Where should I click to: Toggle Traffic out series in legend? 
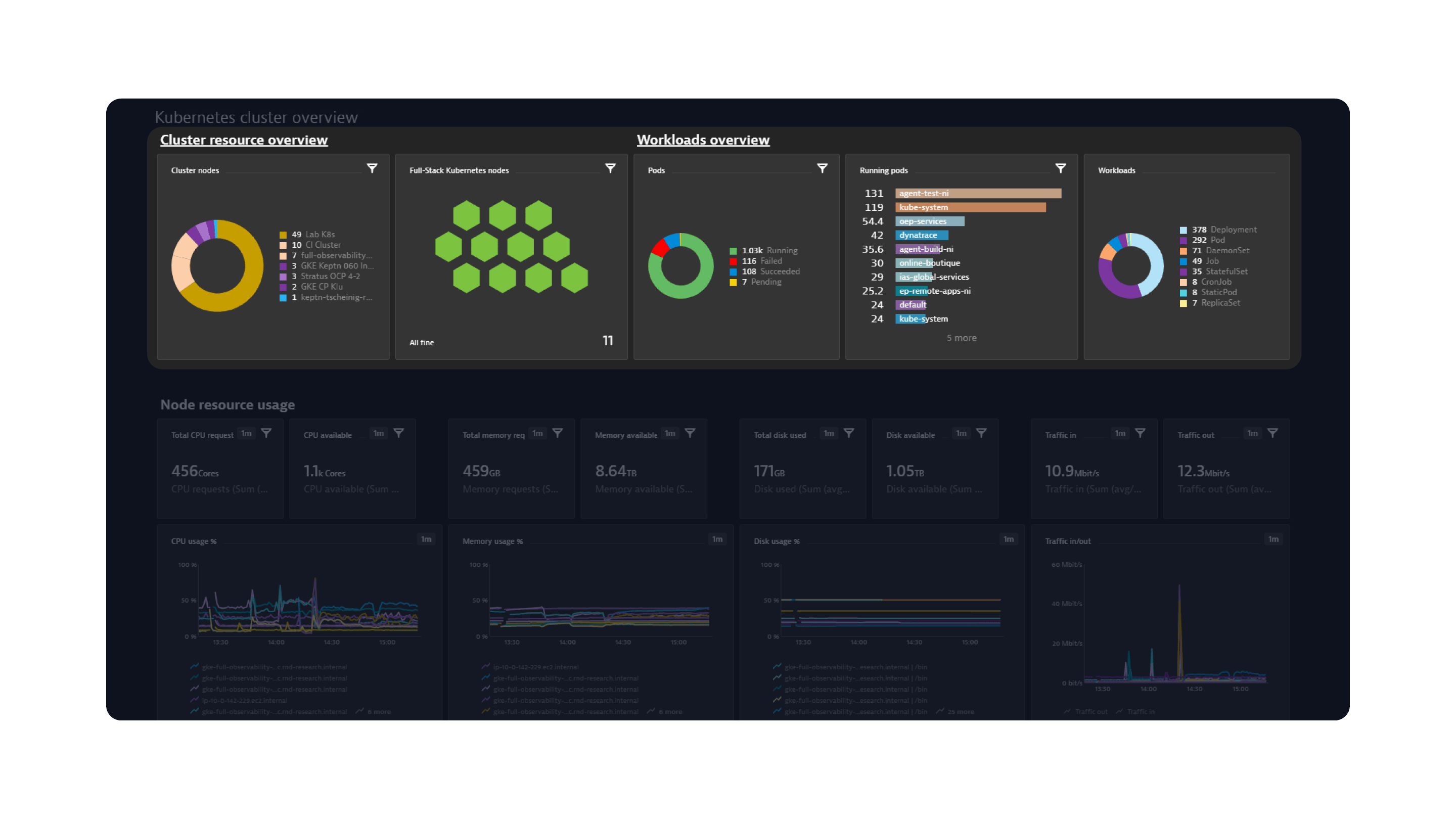click(x=1091, y=712)
